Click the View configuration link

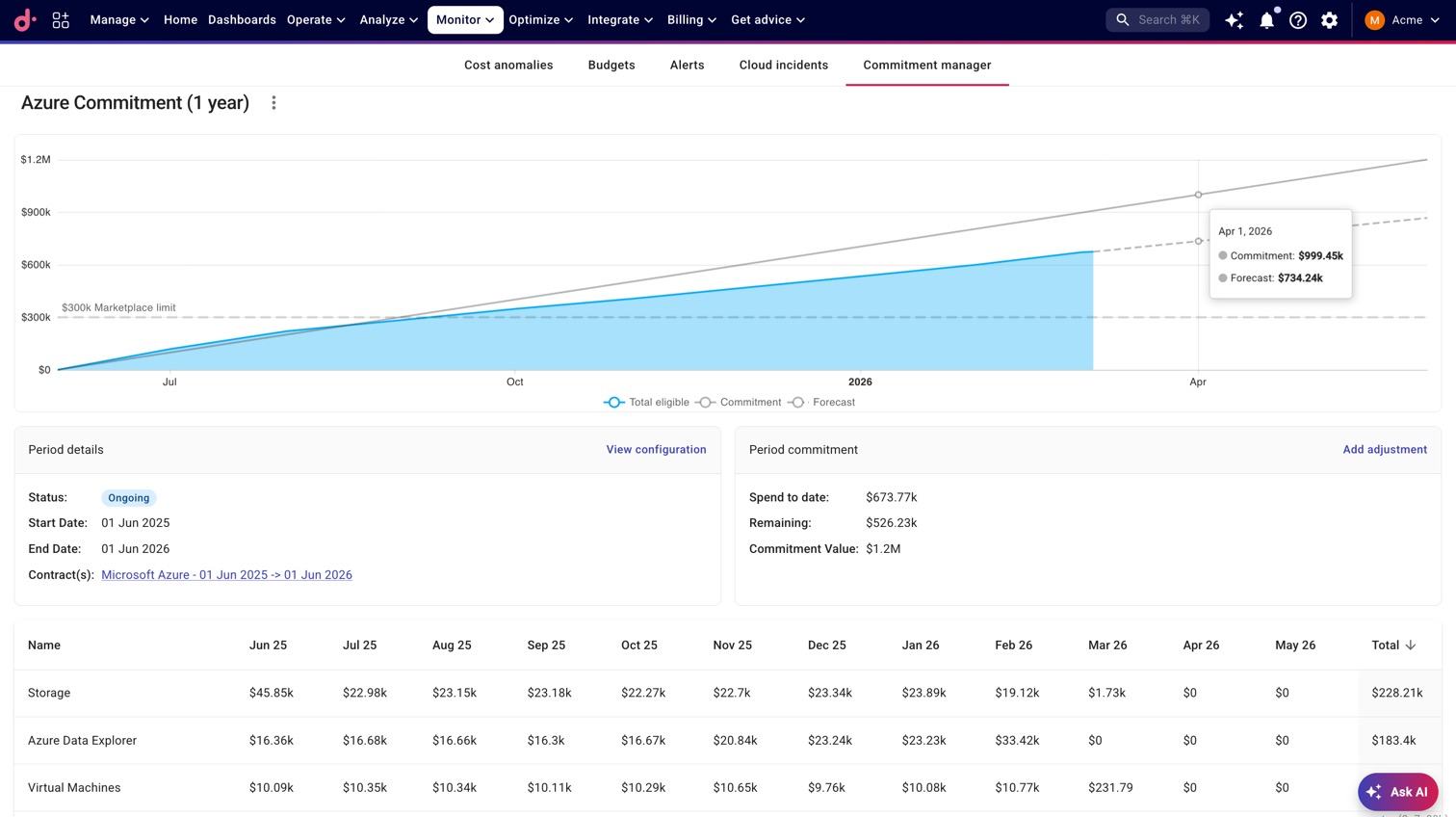coord(656,450)
